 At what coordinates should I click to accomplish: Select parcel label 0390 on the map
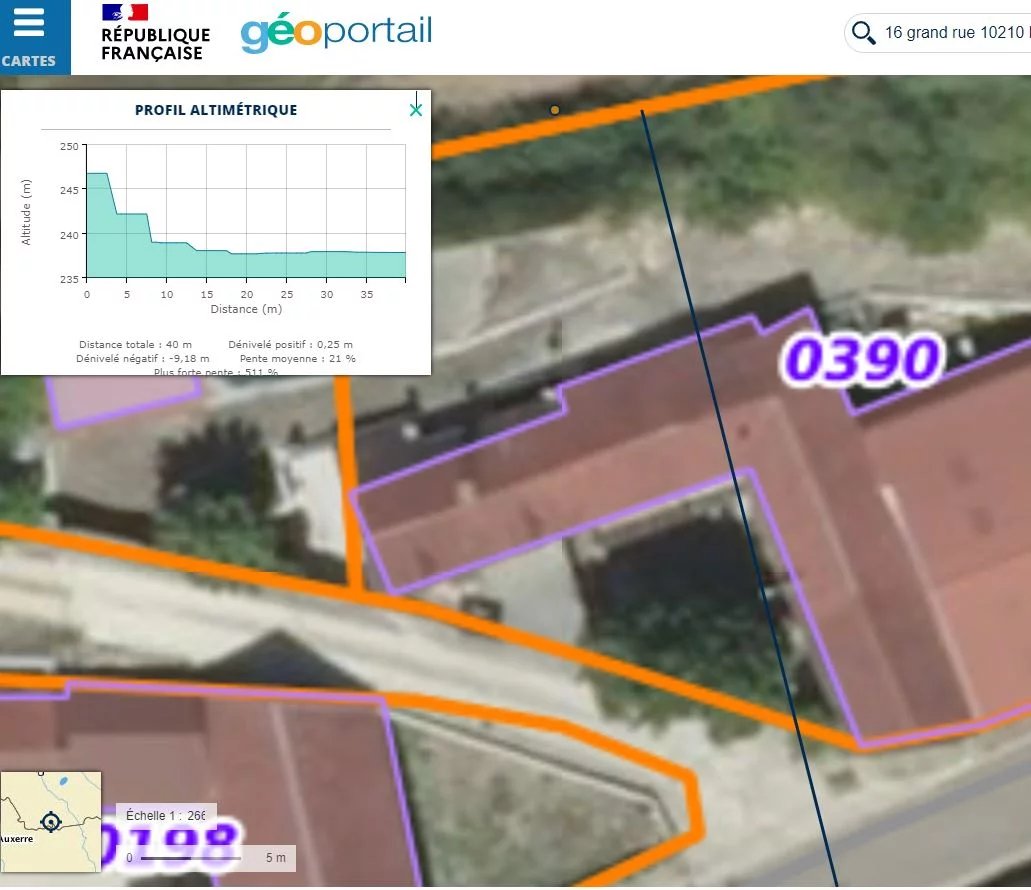point(862,359)
